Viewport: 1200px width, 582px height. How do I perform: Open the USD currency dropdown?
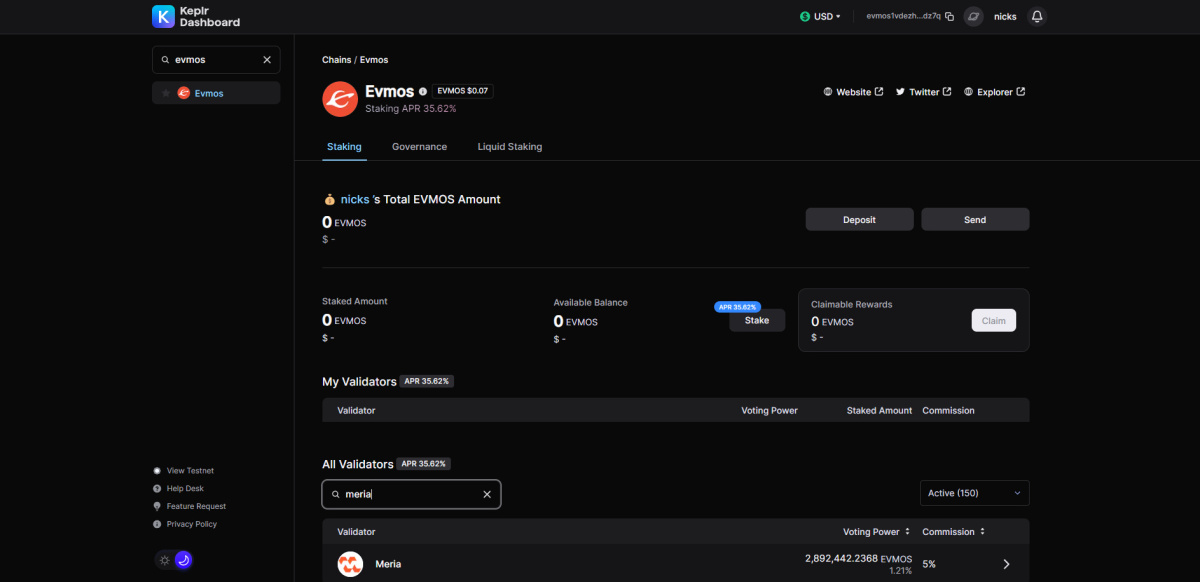tap(820, 17)
